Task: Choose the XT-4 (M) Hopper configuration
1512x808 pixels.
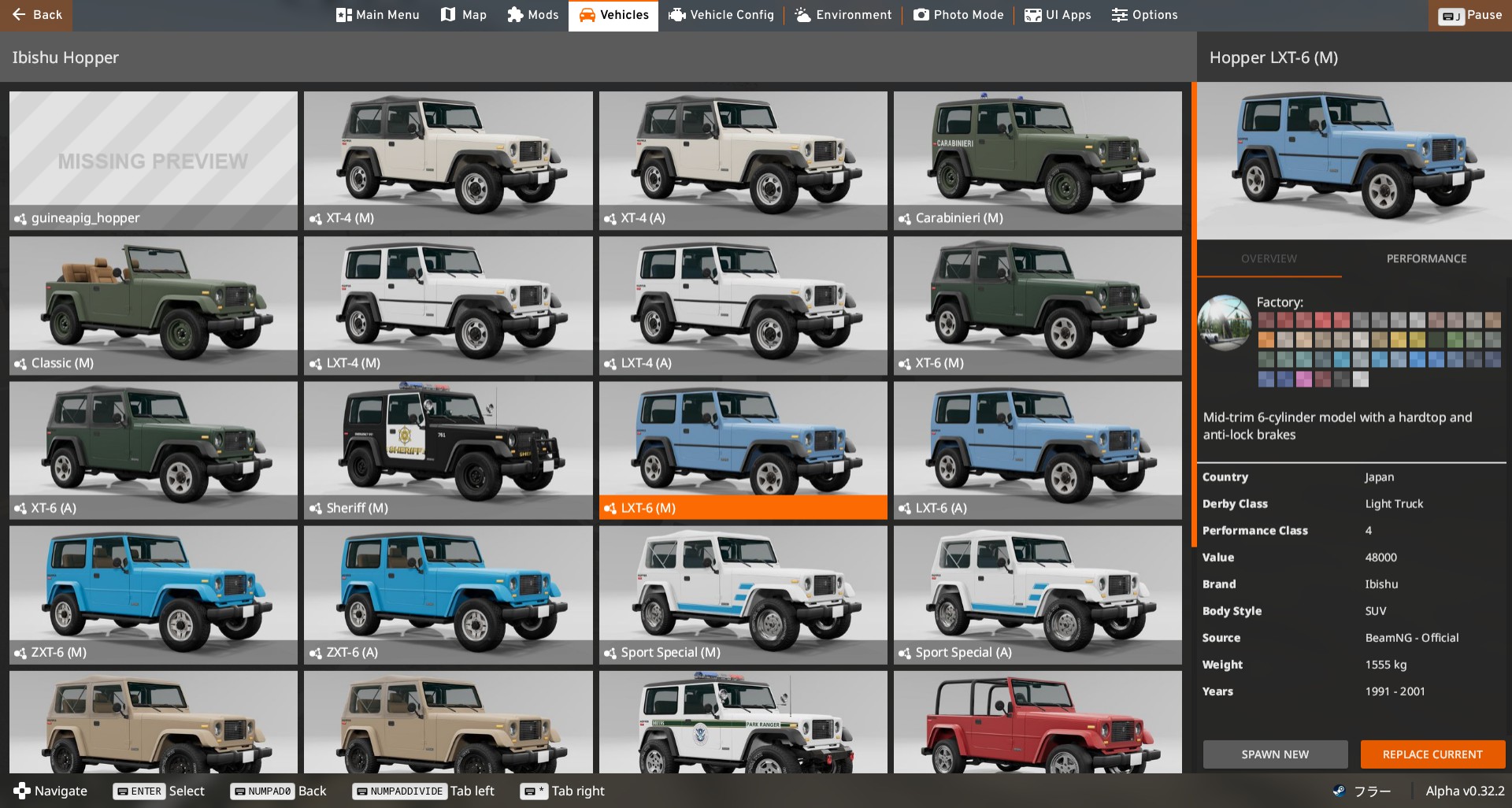Action: point(448,161)
